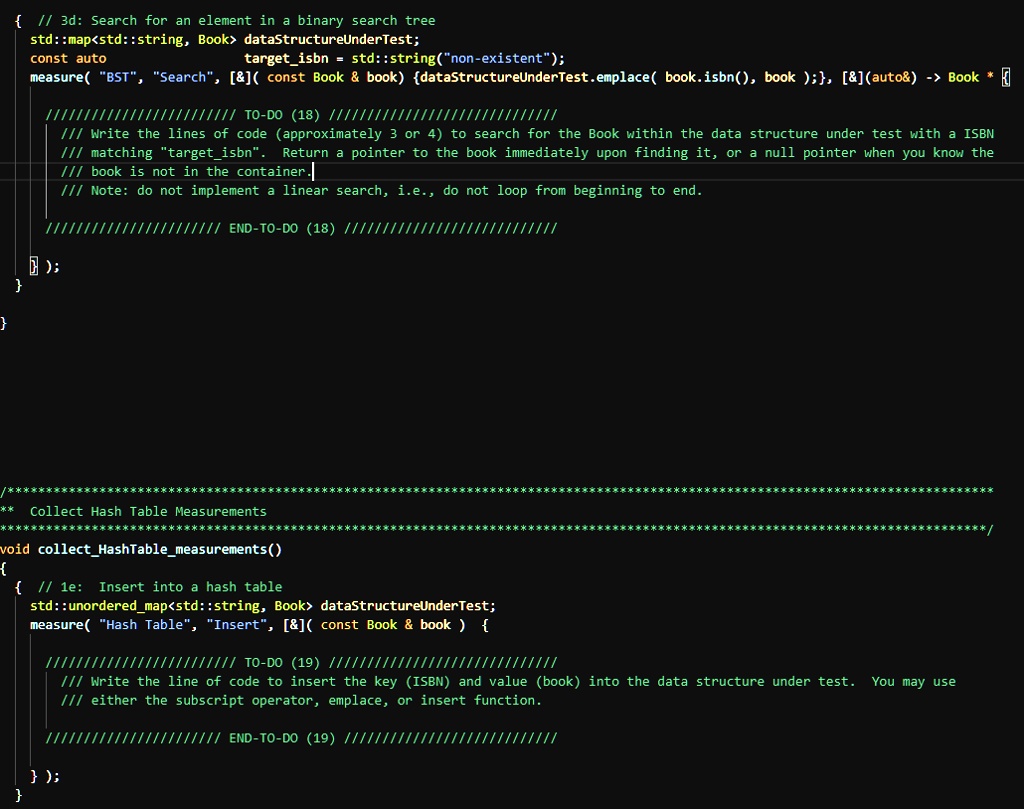This screenshot has width=1024, height=809.
Task: Click the 'target_isbn' variable declaration name
Action: (286, 58)
